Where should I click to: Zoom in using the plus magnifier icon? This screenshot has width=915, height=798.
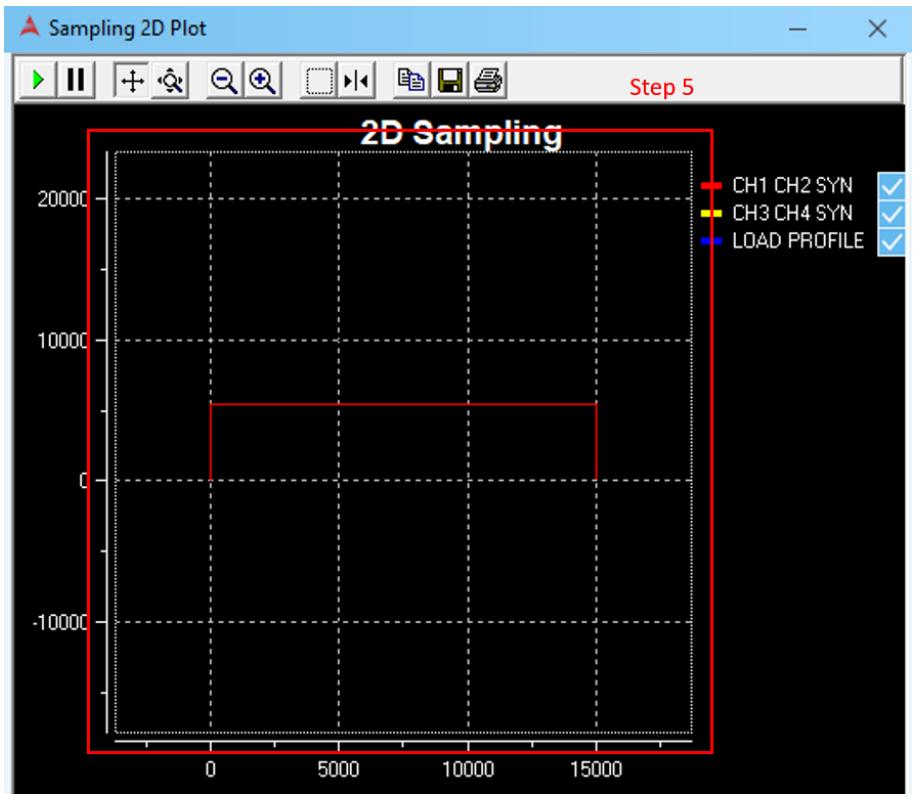(263, 80)
